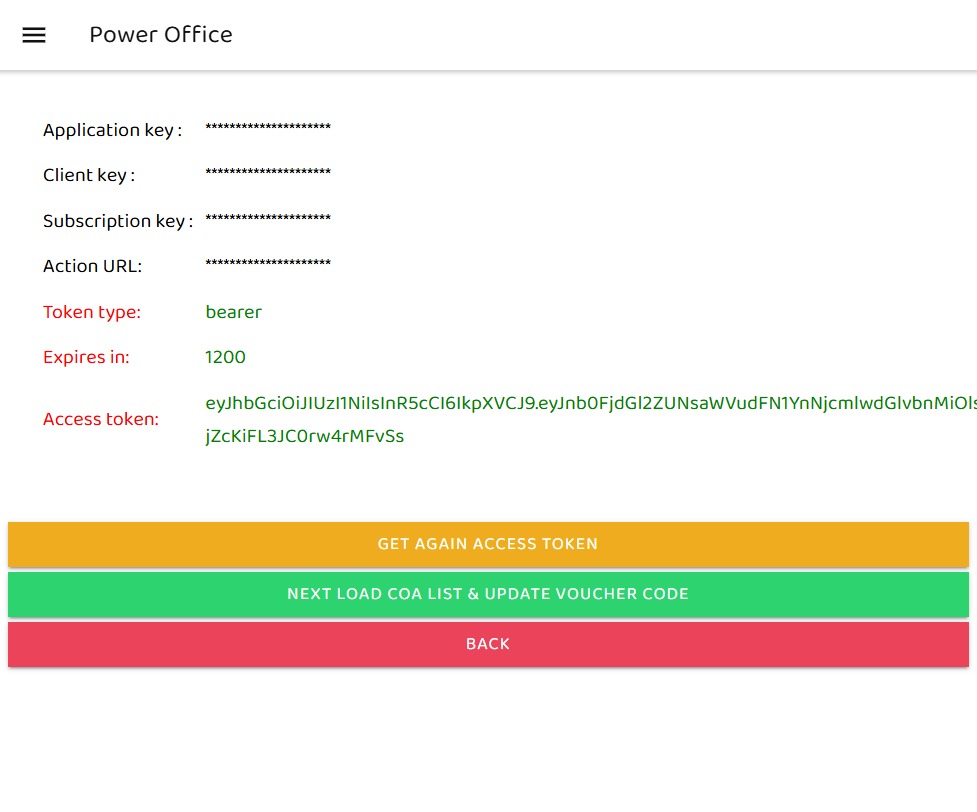Select the expires-in value 1200
Screen dimensions: 977x812
(x=225, y=357)
